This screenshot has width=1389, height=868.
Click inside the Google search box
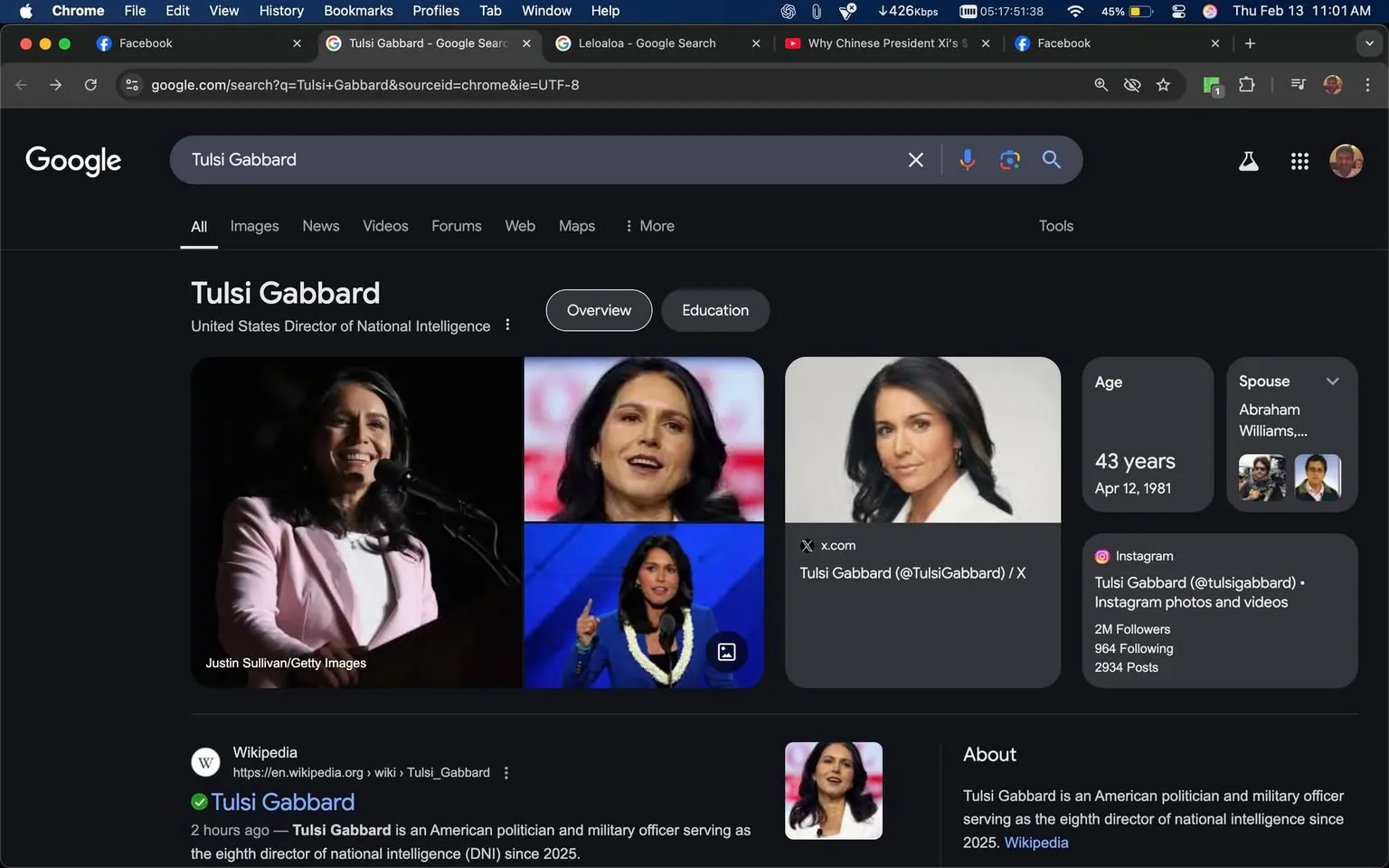coord(543,159)
